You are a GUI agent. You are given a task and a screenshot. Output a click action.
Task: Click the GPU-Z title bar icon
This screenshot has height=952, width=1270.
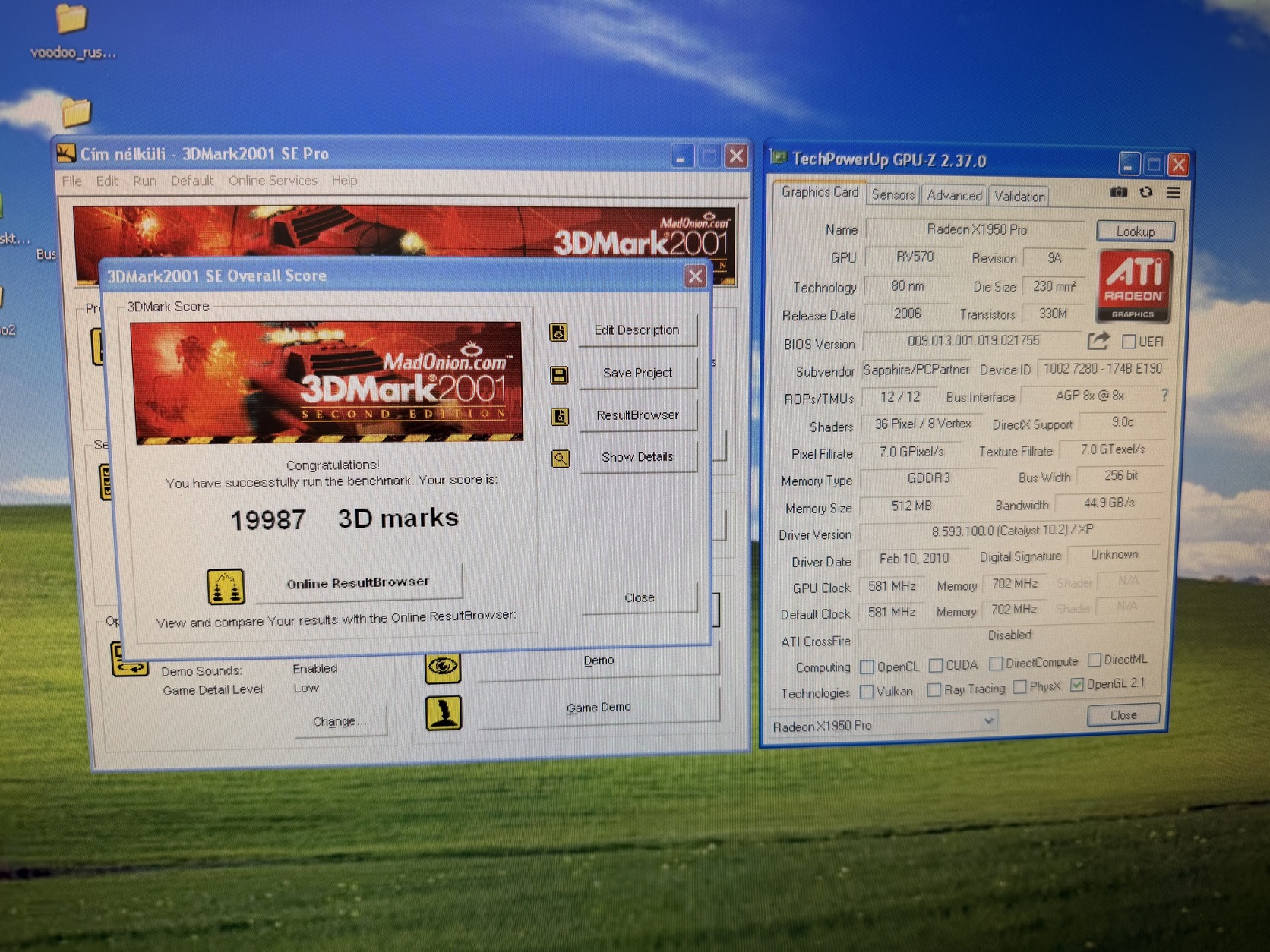pyautogui.click(x=779, y=157)
